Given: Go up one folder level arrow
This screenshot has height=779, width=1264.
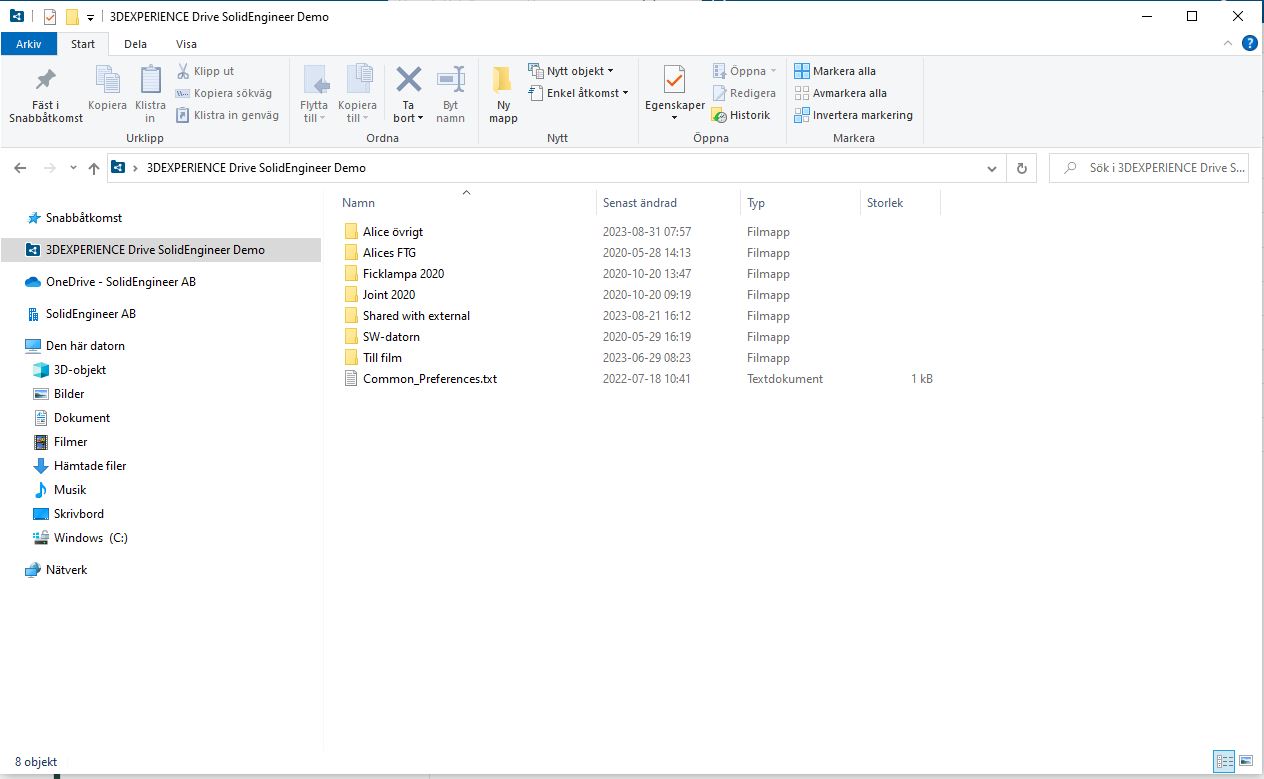Looking at the screenshot, I should click(x=94, y=168).
